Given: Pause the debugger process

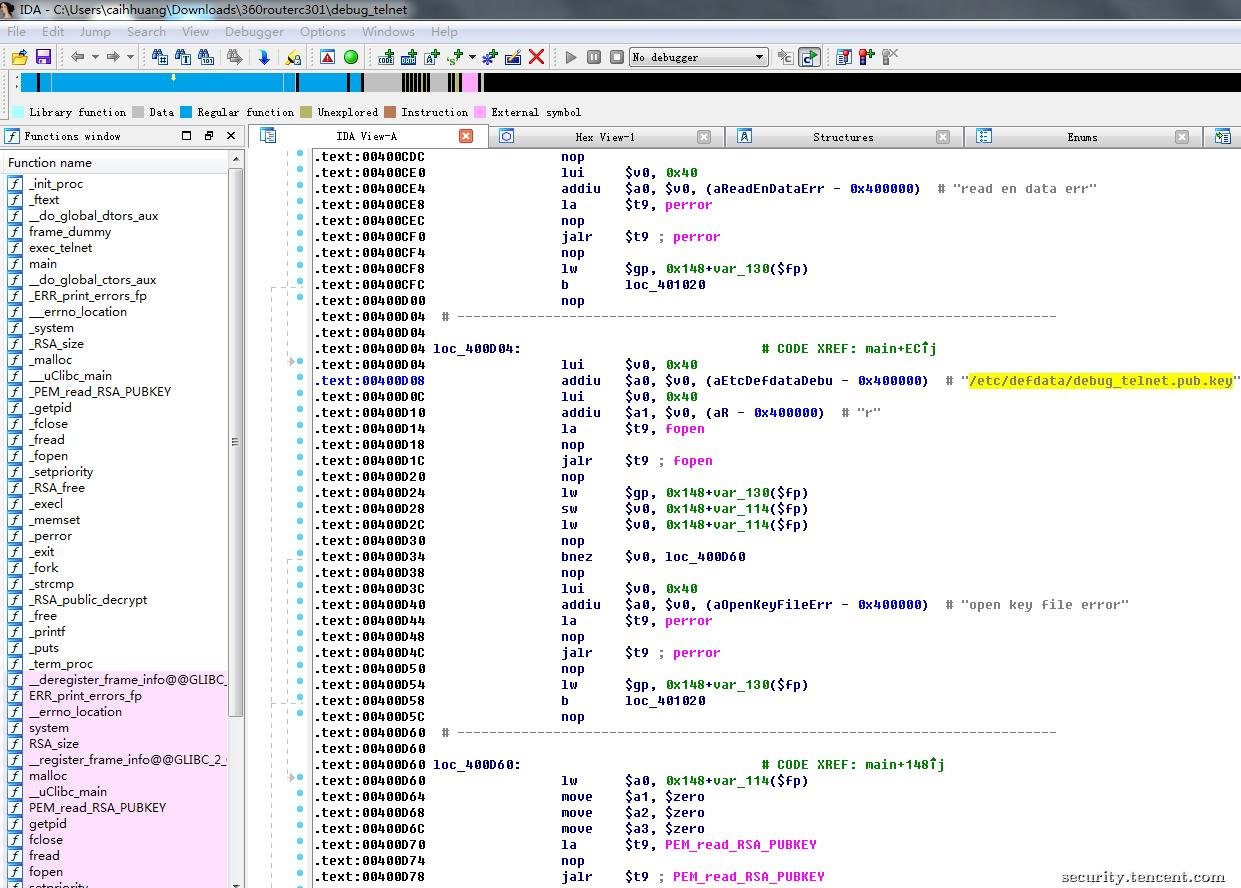Looking at the screenshot, I should pyautogui.click(x=594, y=57).
